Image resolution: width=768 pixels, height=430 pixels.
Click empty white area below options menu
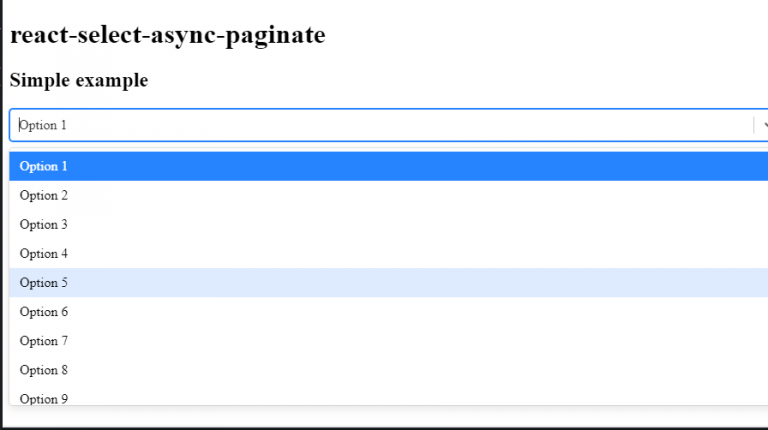(387, 416)
